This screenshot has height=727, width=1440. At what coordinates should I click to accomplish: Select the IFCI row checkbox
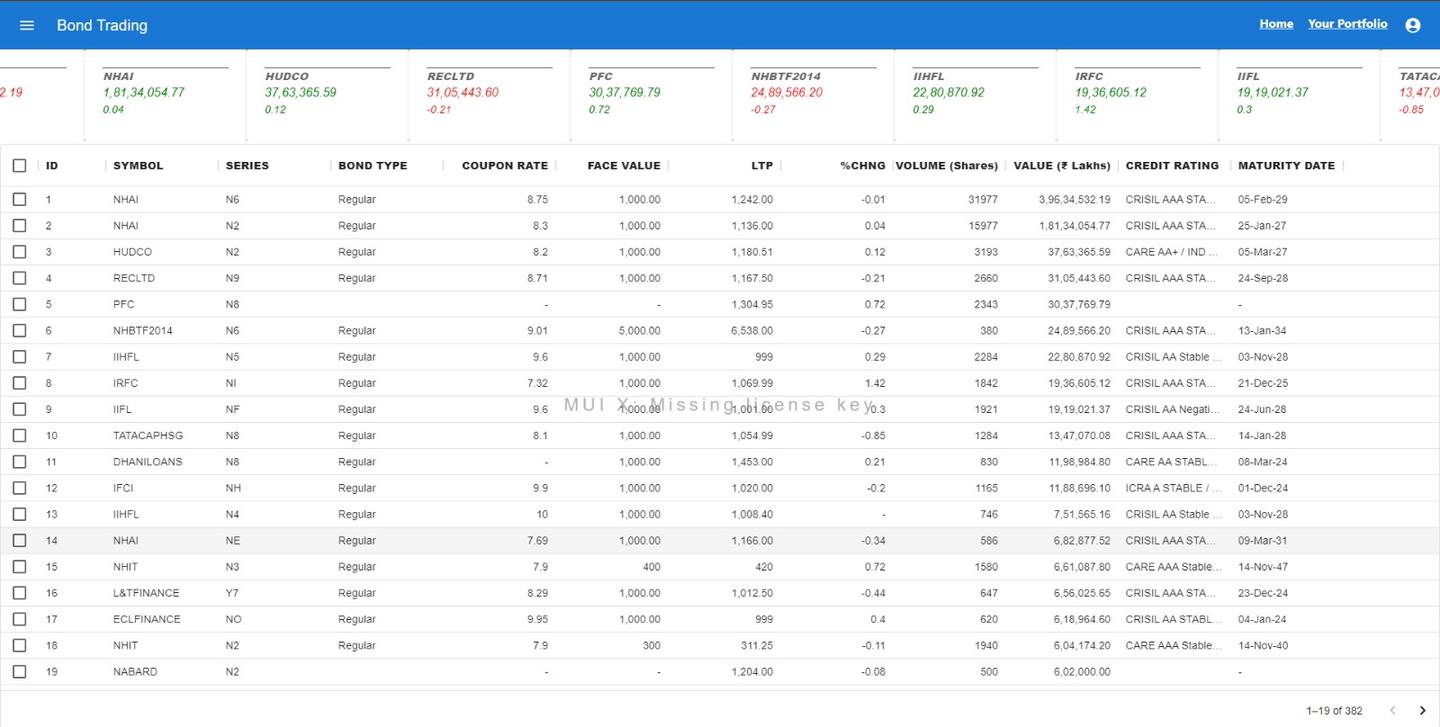point(20,488)
